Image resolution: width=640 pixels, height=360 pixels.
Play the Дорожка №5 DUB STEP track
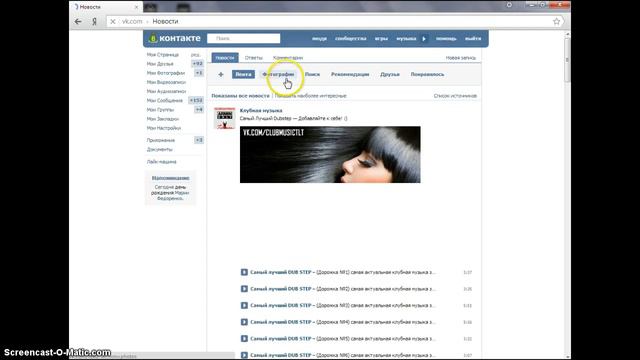click(244, 338)
